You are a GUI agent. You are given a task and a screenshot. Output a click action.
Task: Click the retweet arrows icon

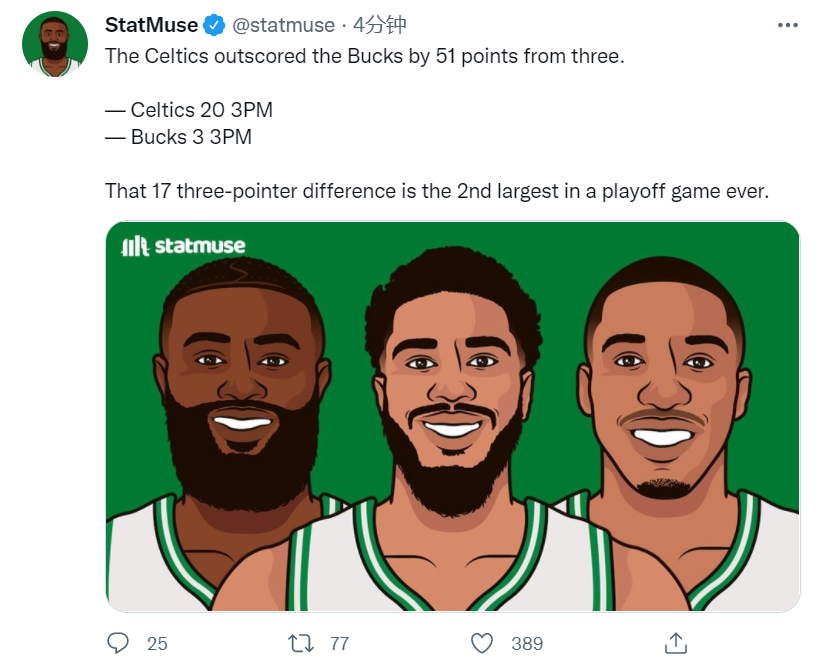point(300,642)
